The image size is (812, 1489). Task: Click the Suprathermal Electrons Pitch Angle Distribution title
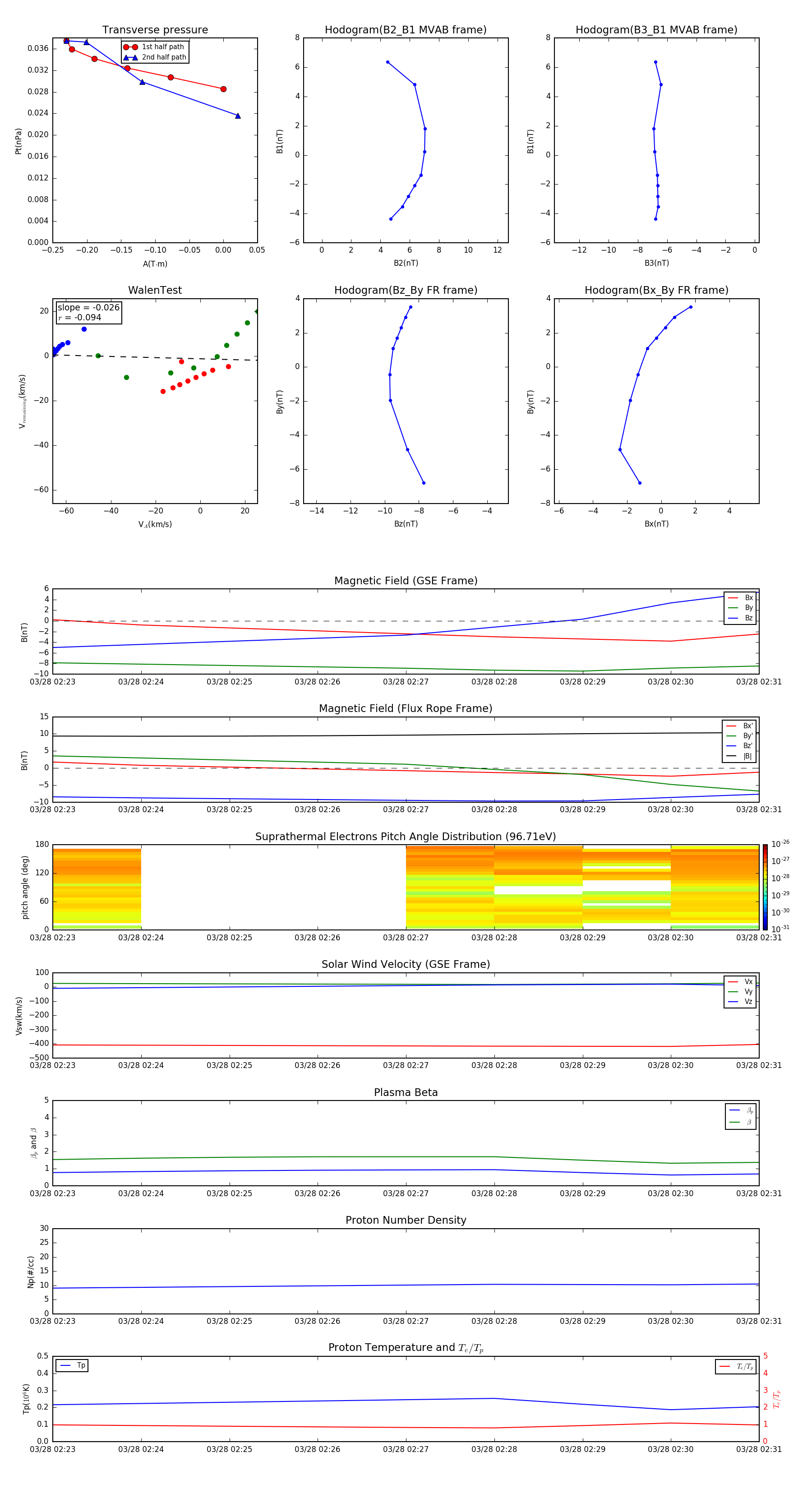click(406, 837)
